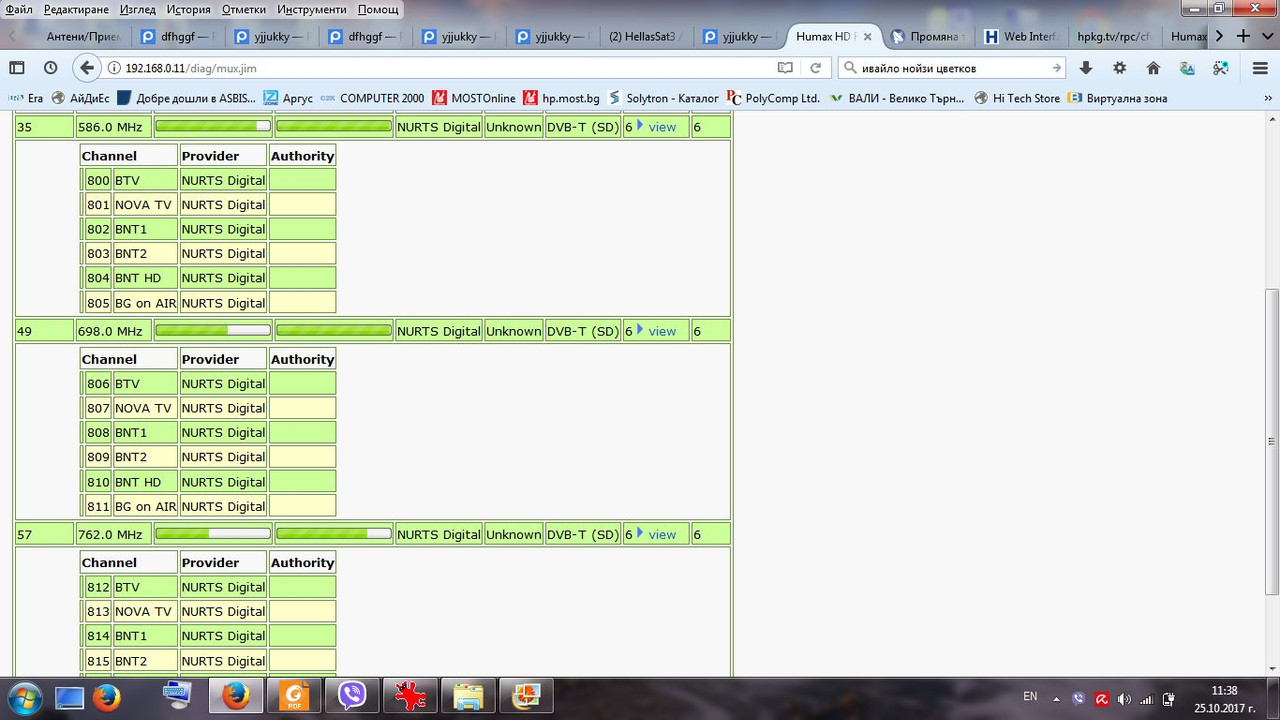Open the Firefox hamburger menu
This screenshot has width=1280, height=720.
pyautogui.click(x=1260, y=68)
